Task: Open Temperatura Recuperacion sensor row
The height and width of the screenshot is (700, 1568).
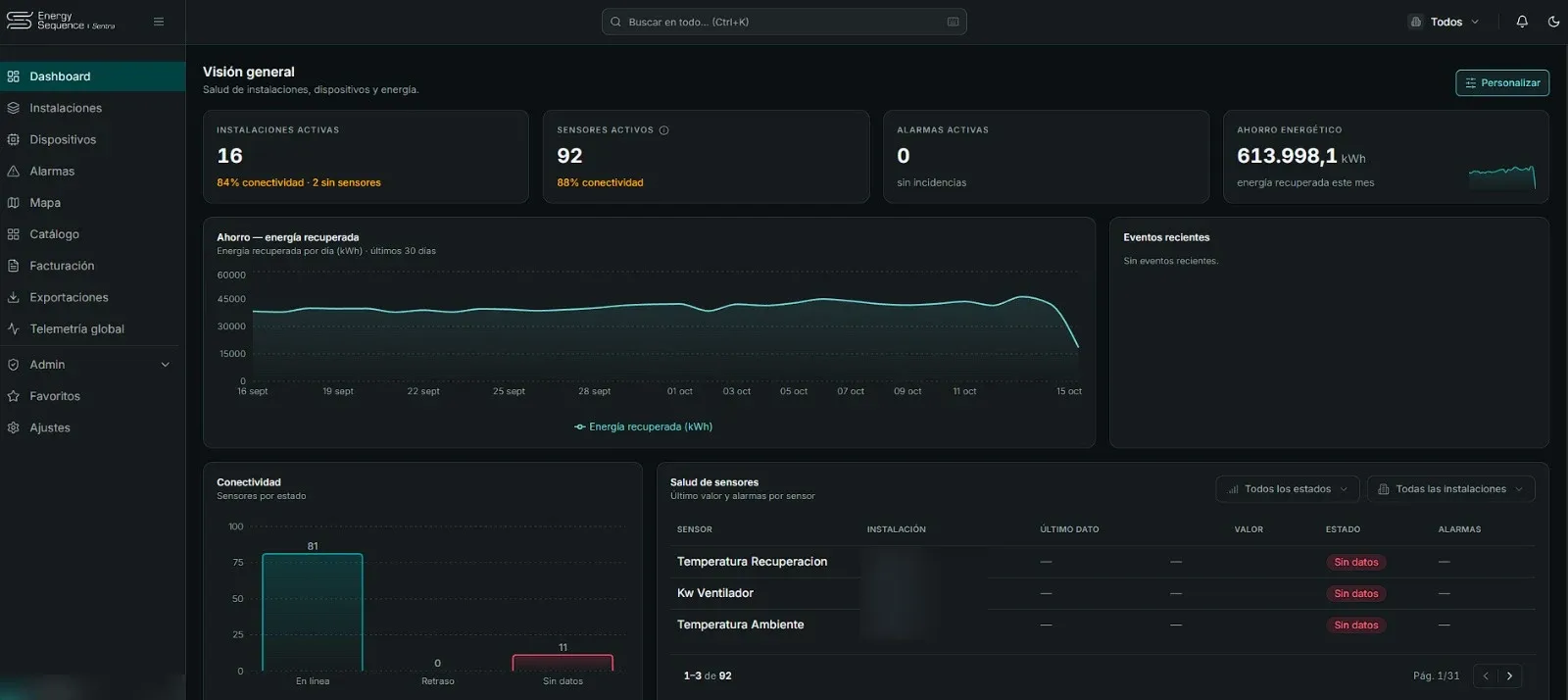Action: (1102, 562)
